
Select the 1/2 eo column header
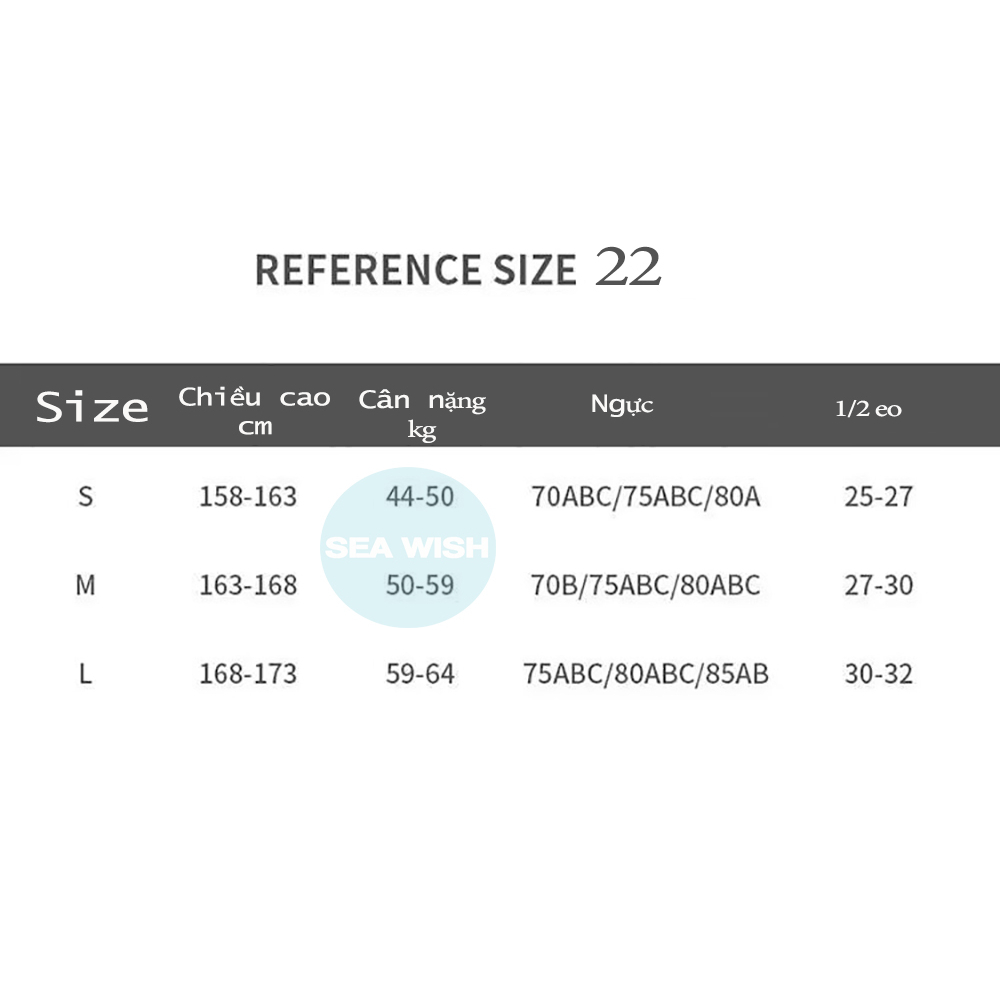[868, 409]
